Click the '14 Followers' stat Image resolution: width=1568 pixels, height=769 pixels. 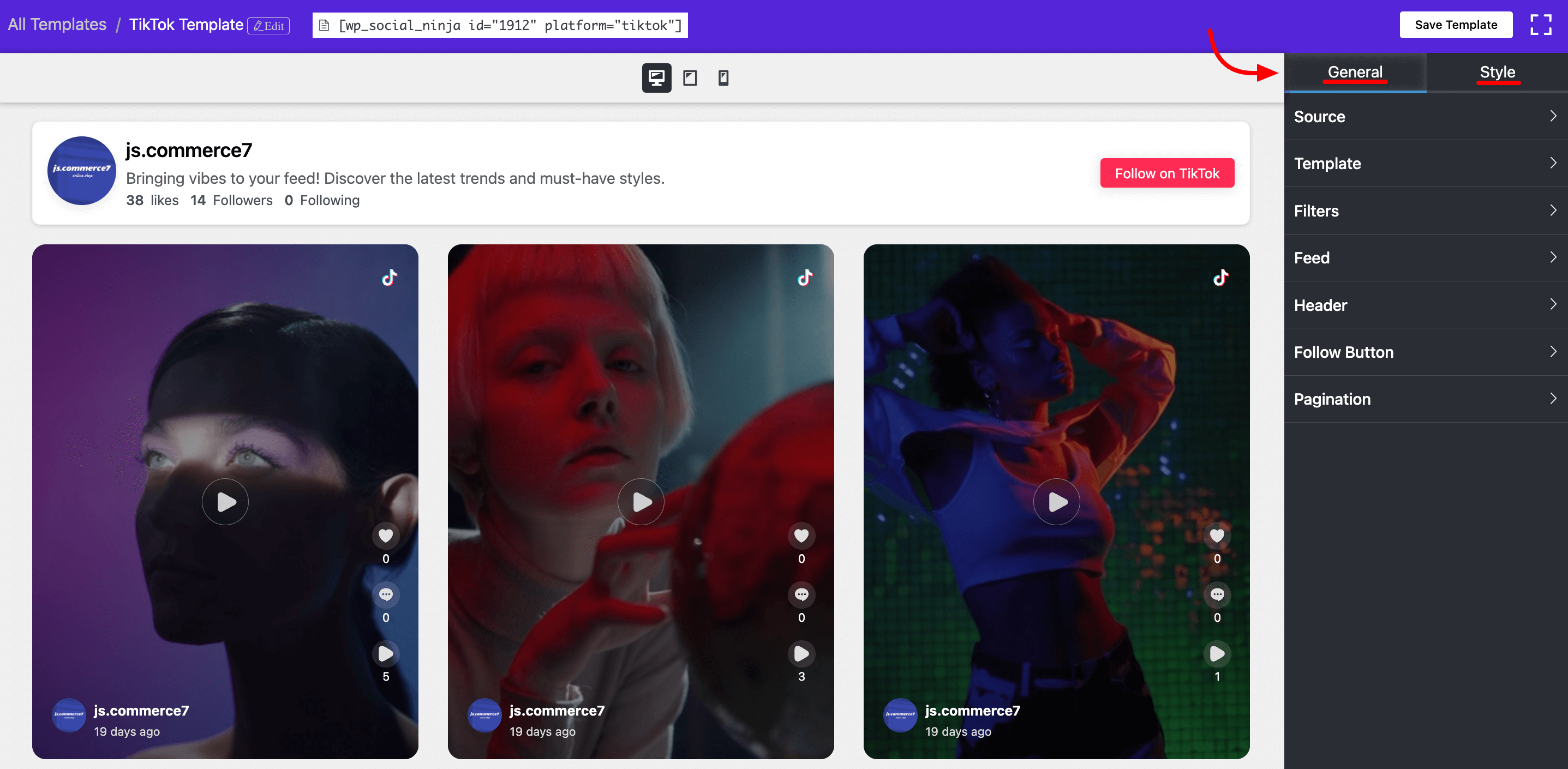(231, 200)
